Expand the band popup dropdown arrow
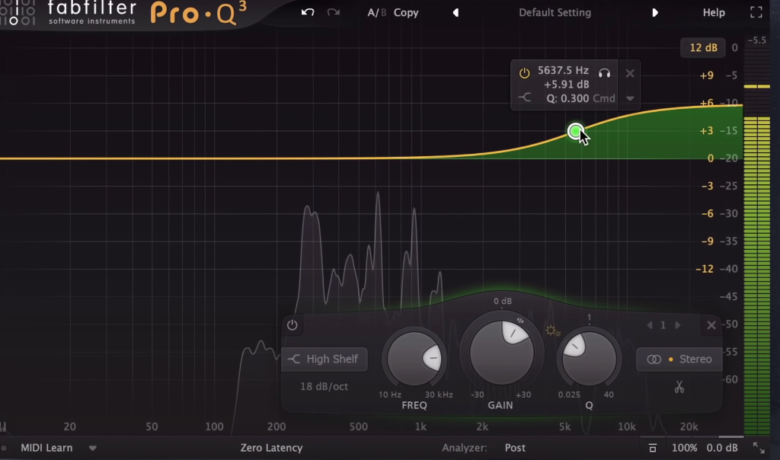780x460 pixels. [630, 98]
